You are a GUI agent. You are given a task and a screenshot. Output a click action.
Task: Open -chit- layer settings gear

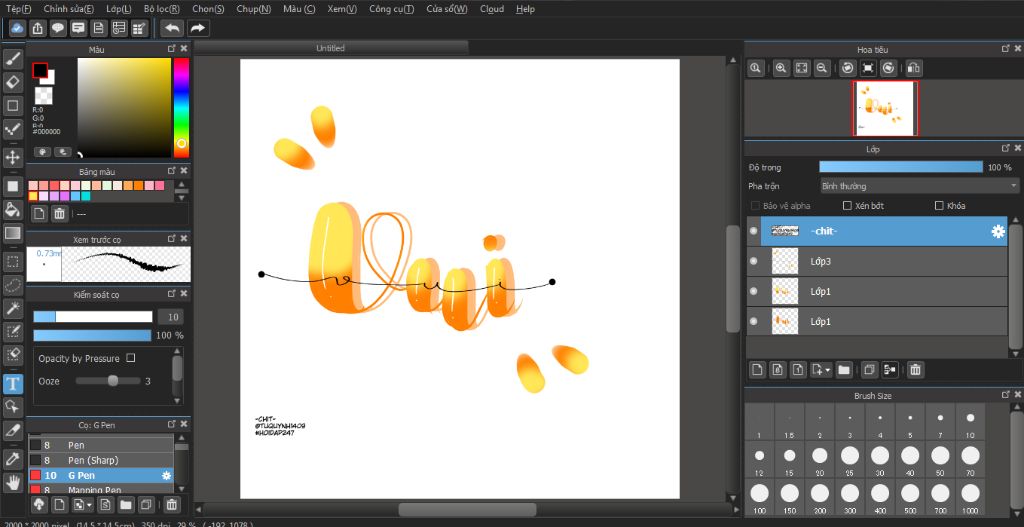point(998,231)
